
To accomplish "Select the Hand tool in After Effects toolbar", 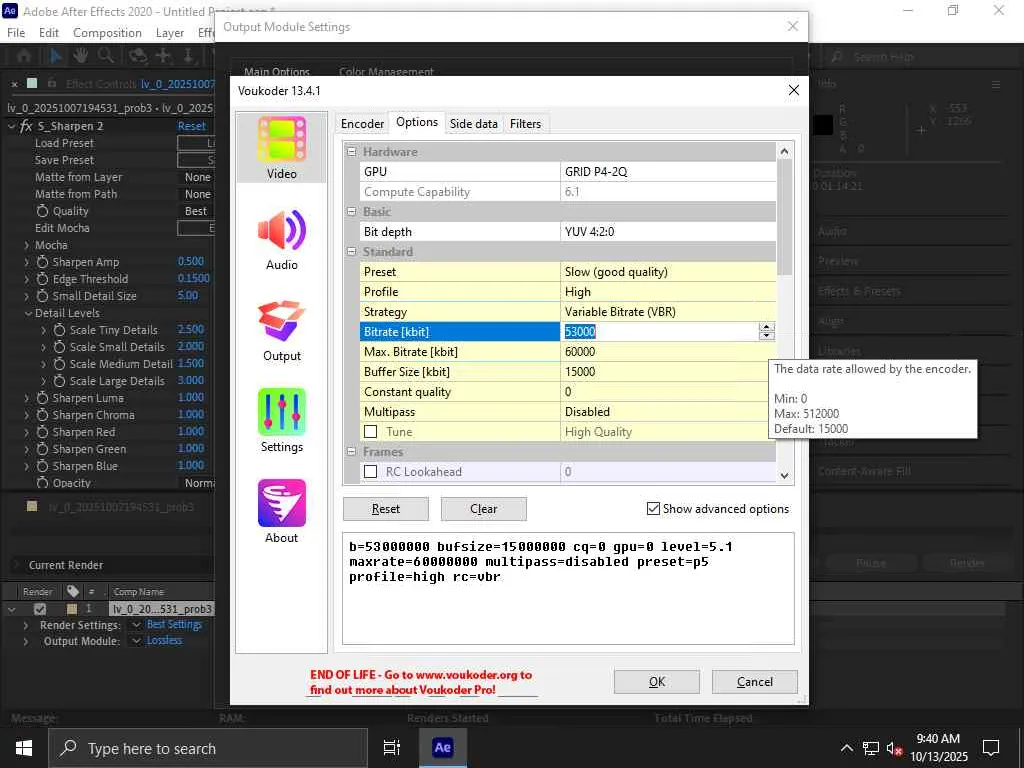I will pos(80,56).
